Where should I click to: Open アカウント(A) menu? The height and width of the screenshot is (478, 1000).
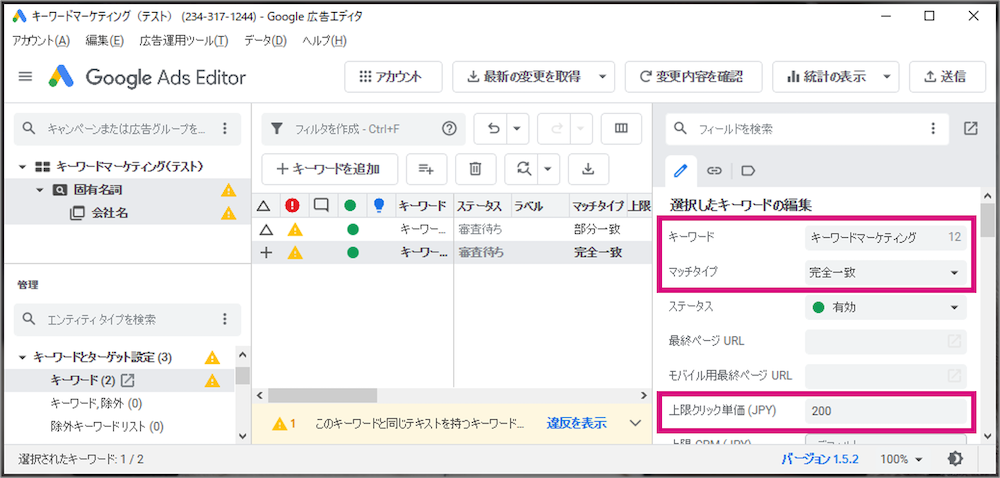click(x=41, y=41)
